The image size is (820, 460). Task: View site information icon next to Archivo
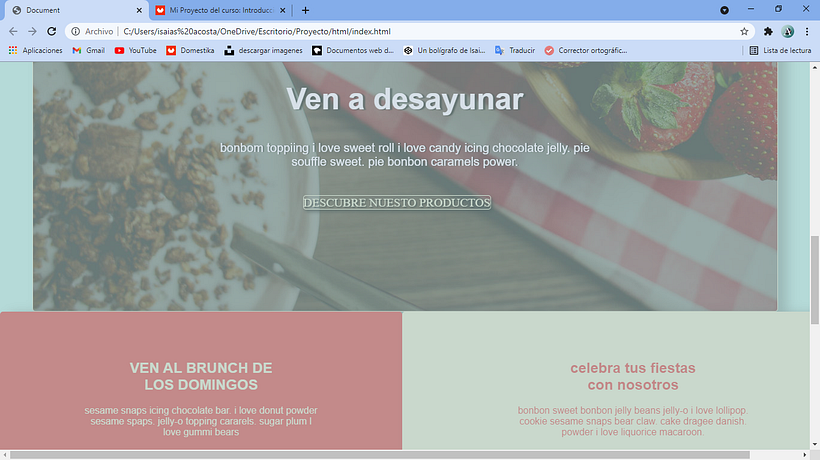(75, 31)
